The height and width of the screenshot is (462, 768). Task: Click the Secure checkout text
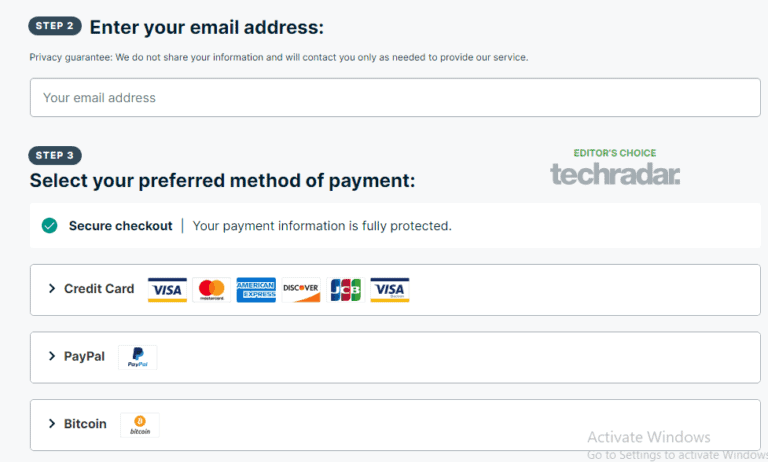120,226
